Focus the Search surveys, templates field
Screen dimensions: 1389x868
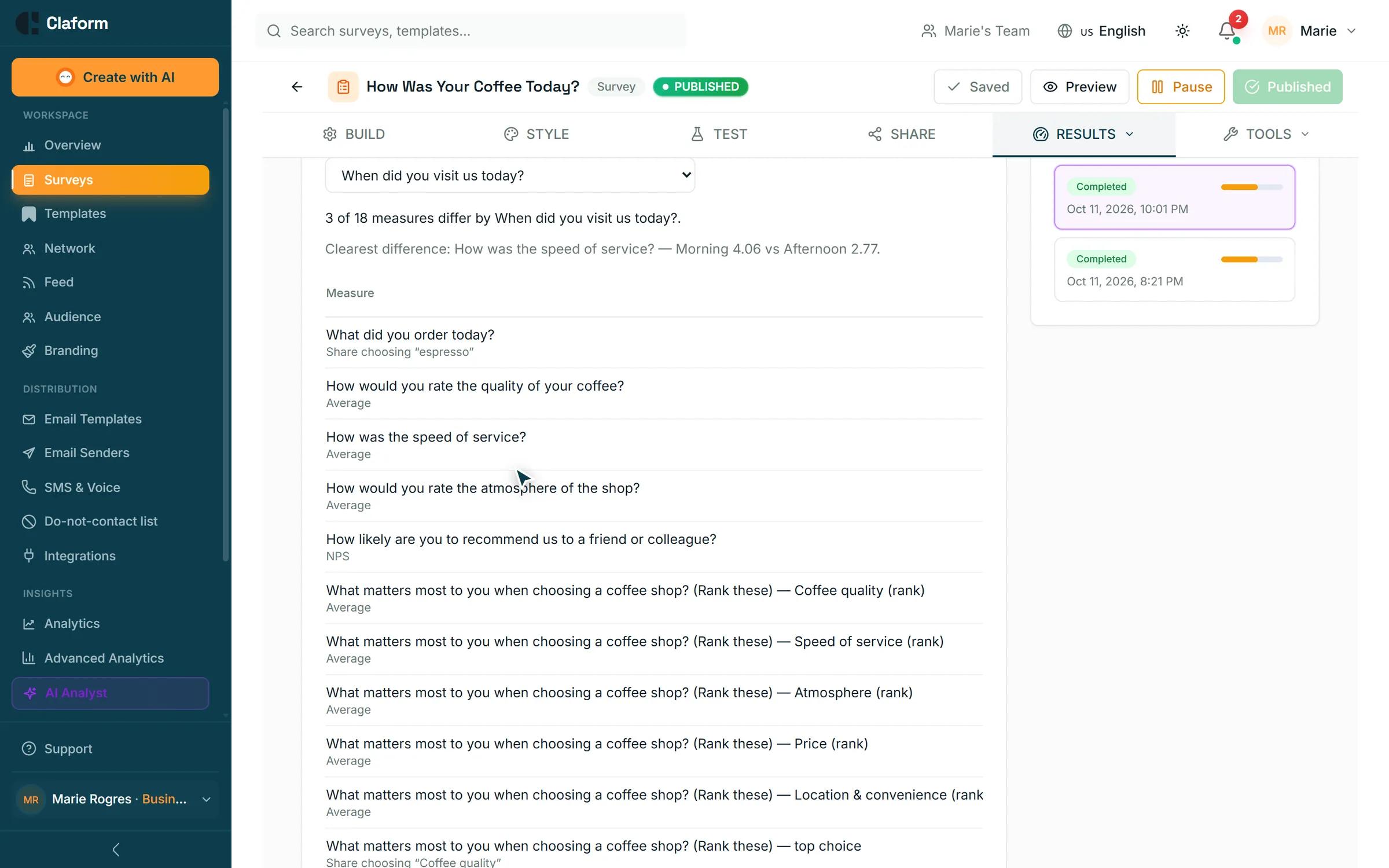[471, 31]
